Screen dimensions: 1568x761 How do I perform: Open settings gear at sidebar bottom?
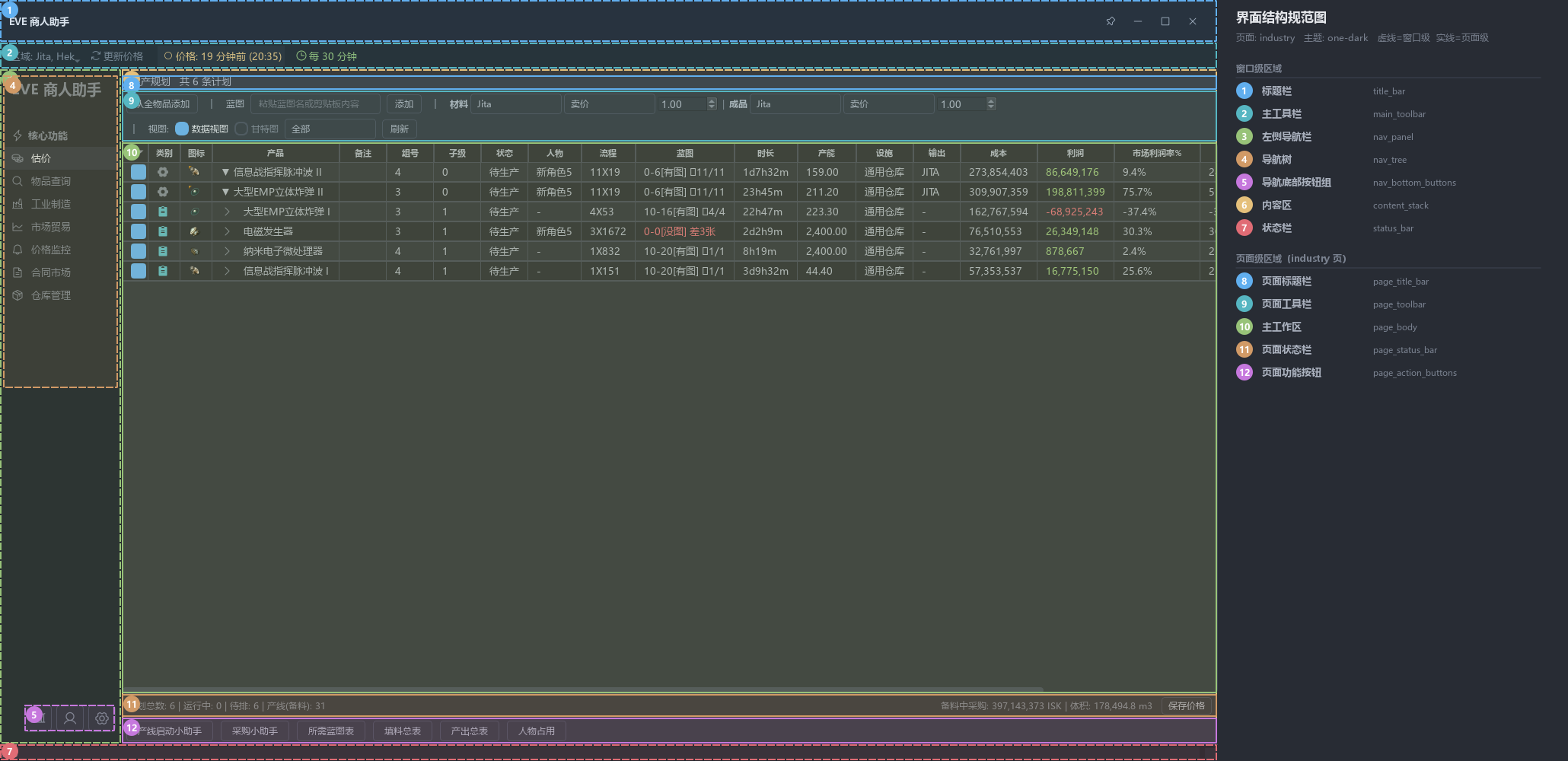click(x=102, y=718)
